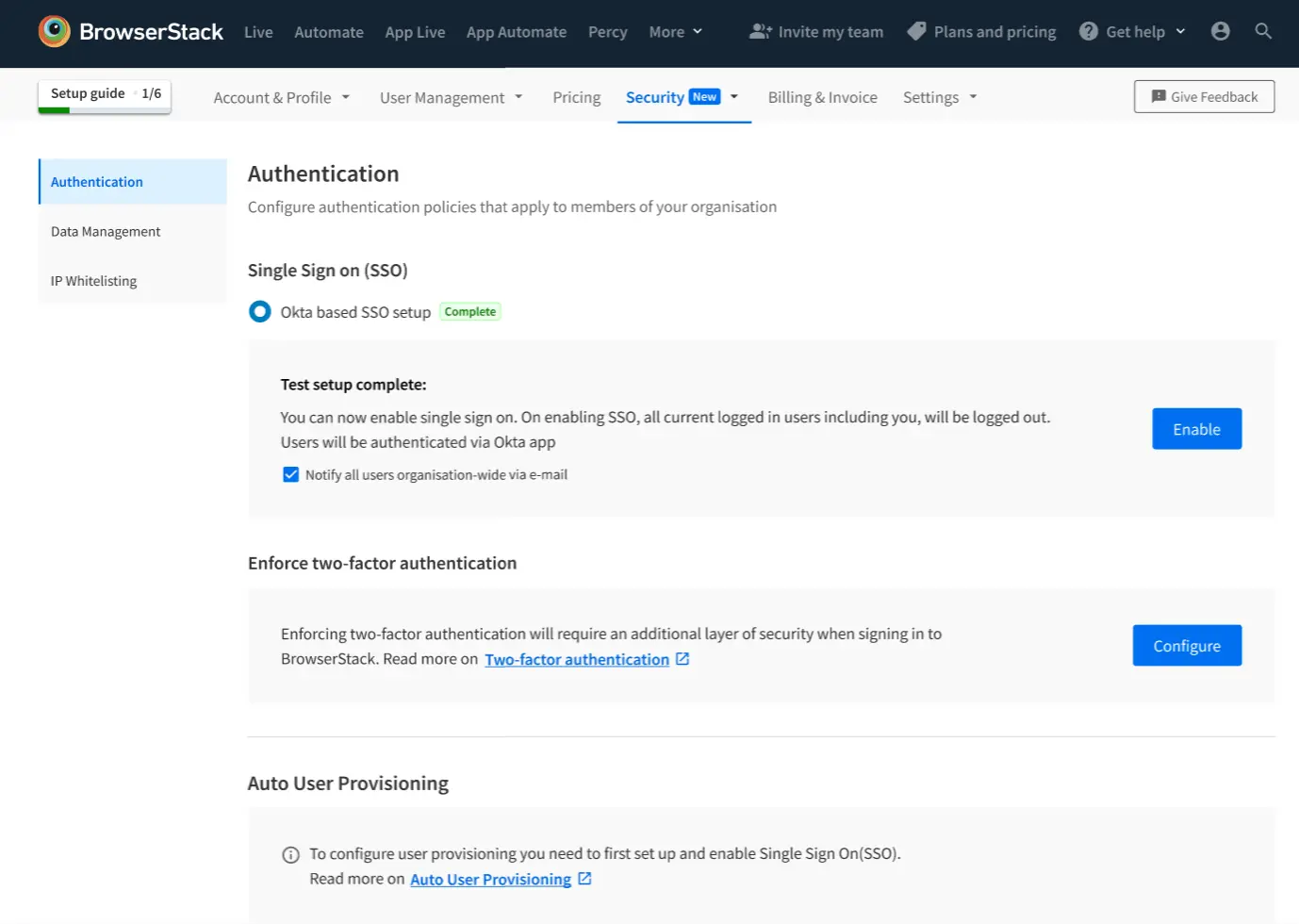Image resolution: width=1299 pixels, height=924 pixels.
Task: Open the search magnifier icon
Action: click(1263, 31)
